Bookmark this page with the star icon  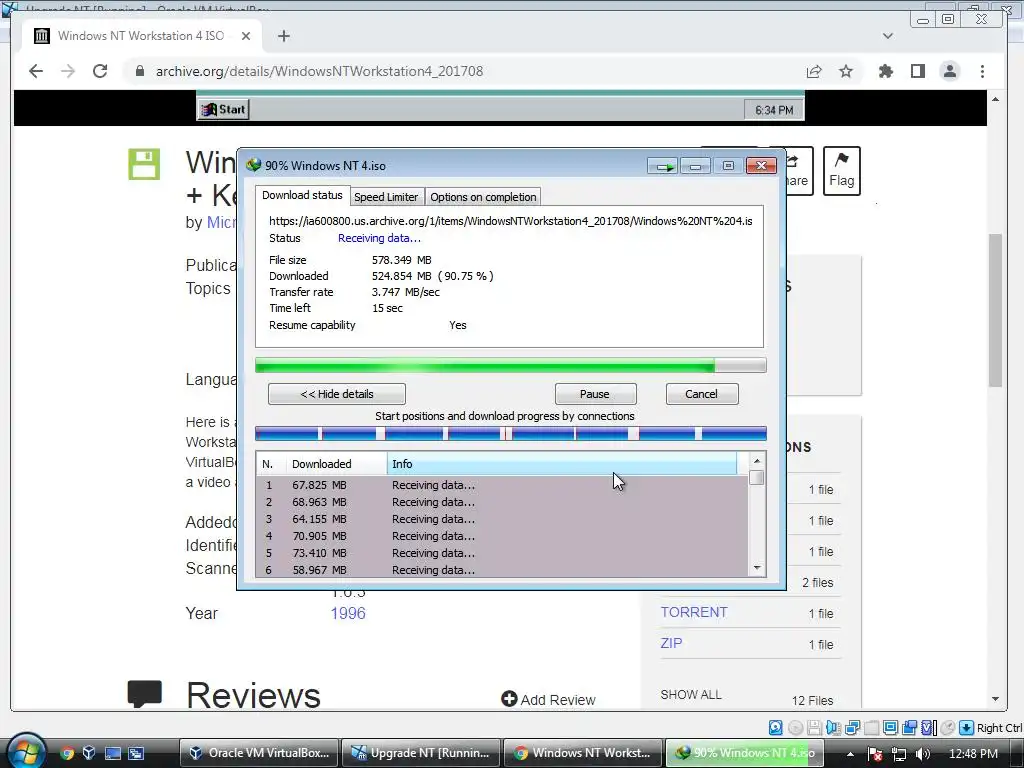tap(846, 71)
